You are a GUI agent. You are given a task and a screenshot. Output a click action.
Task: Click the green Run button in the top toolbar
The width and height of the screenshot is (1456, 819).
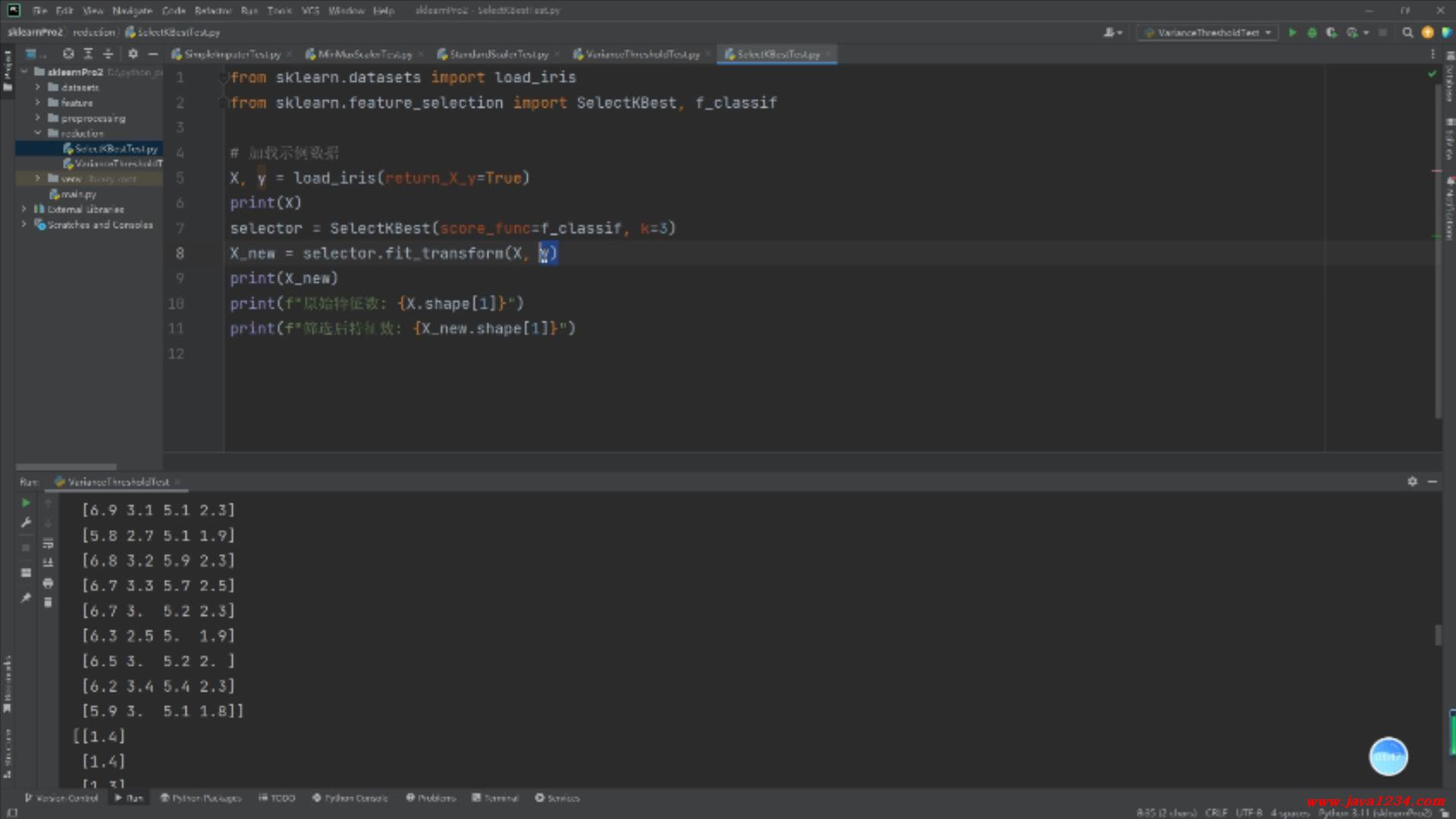(1292, 33)
